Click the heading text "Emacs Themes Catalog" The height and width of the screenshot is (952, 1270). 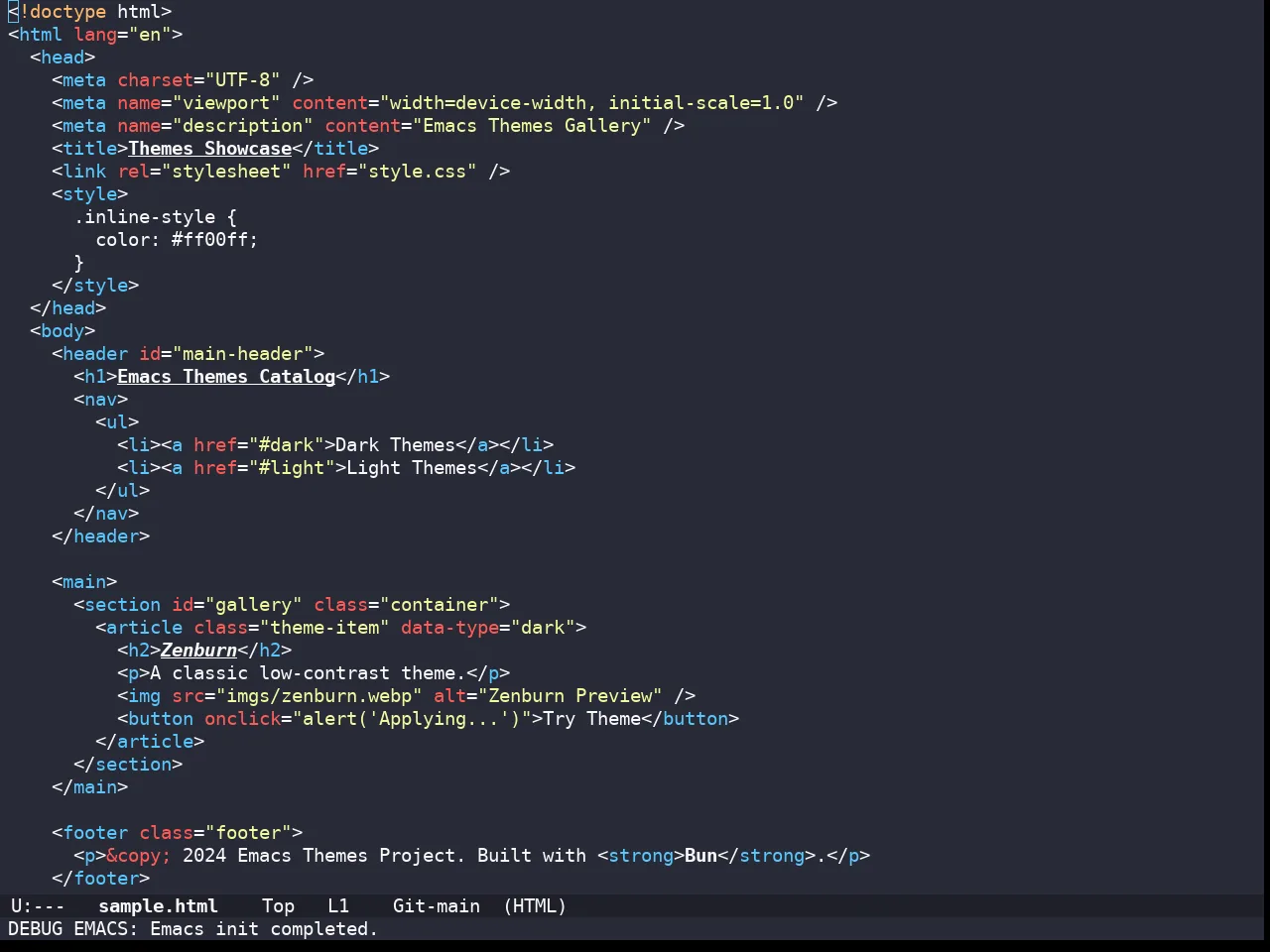click(x=226, y=377)
